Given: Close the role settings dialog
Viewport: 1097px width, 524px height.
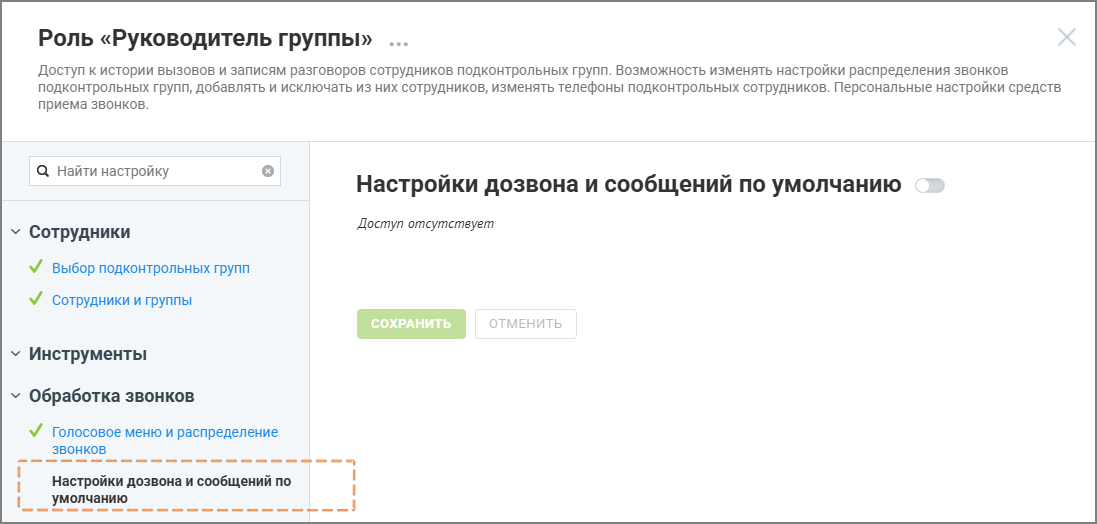Looking at the screenshot, I should (x=1066, y=37).
